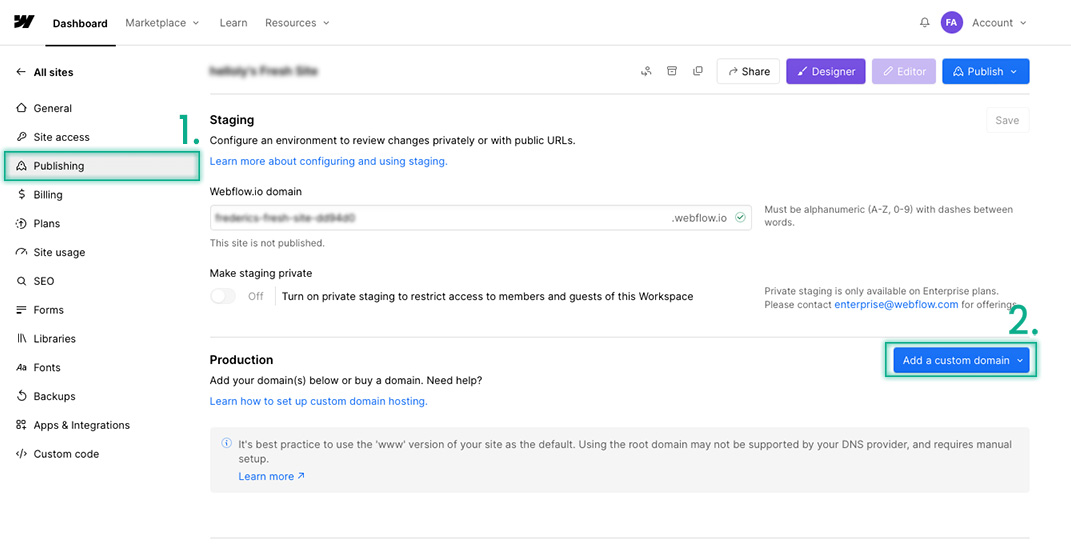Expand the Marketplace dropdown
This screenshot has width=1071, height=544.
click(x=163, y=23)
